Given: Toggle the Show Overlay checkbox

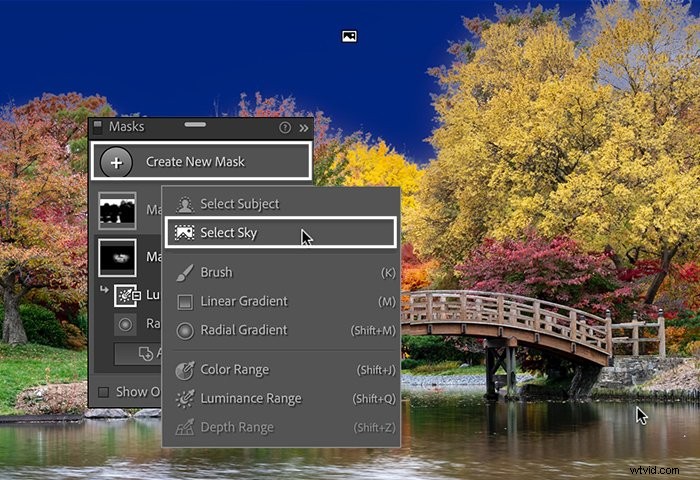Looking at the screenshot, I should click(x=104, y=392).
